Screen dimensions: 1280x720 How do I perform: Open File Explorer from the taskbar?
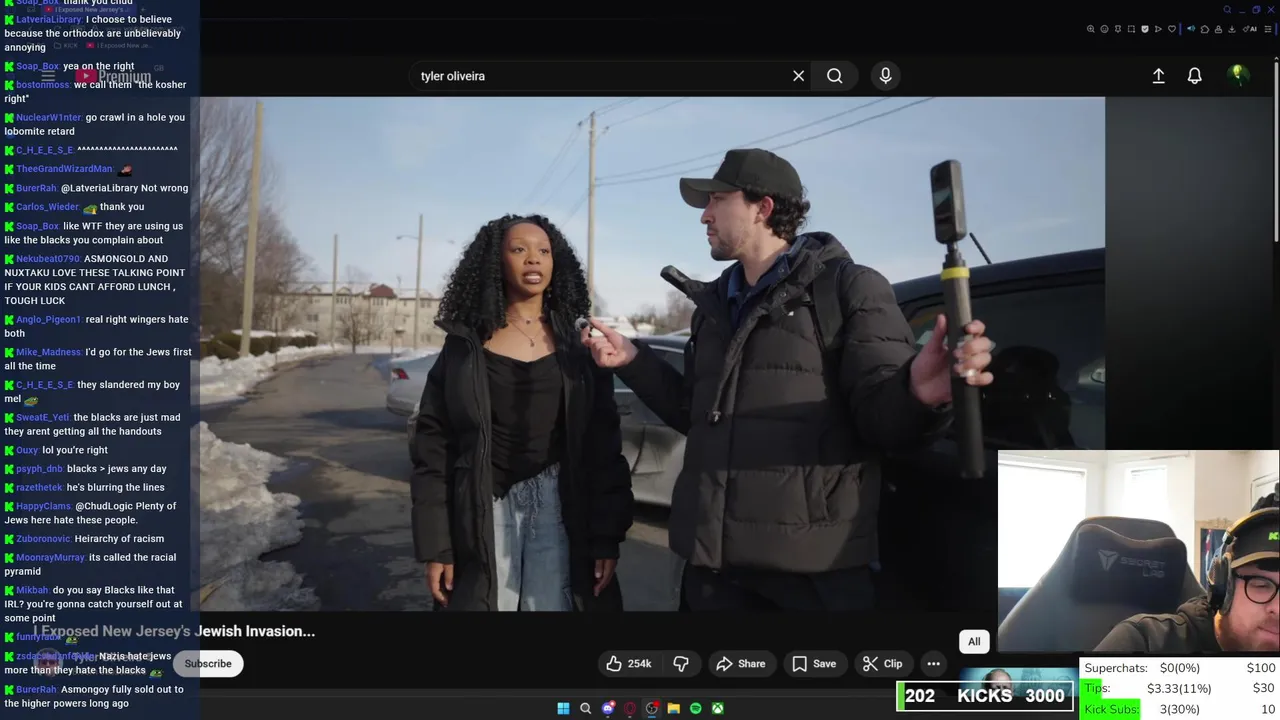(674, 708)
